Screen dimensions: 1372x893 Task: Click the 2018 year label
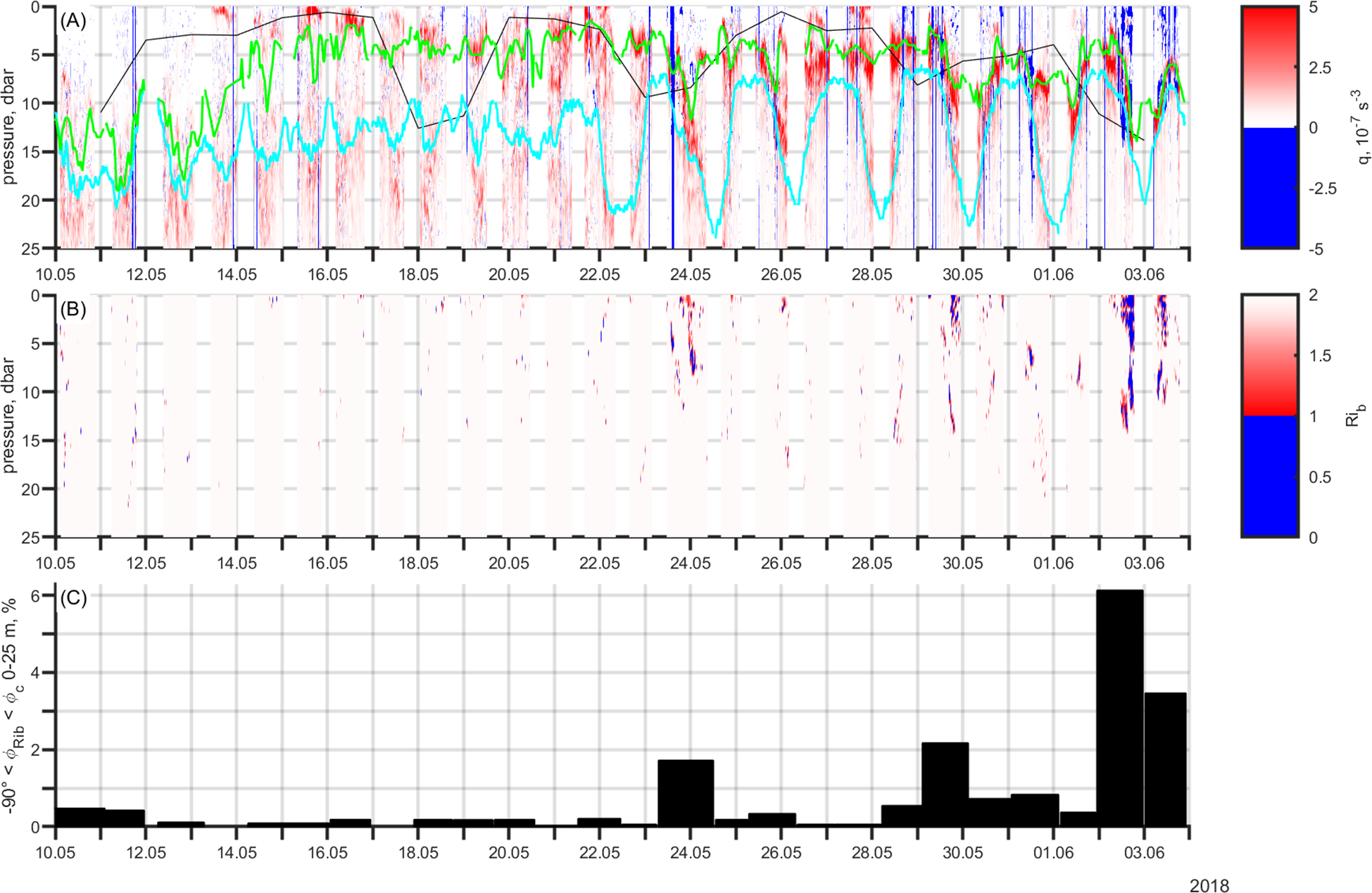pyautogui.click(x=1209, y=885)
